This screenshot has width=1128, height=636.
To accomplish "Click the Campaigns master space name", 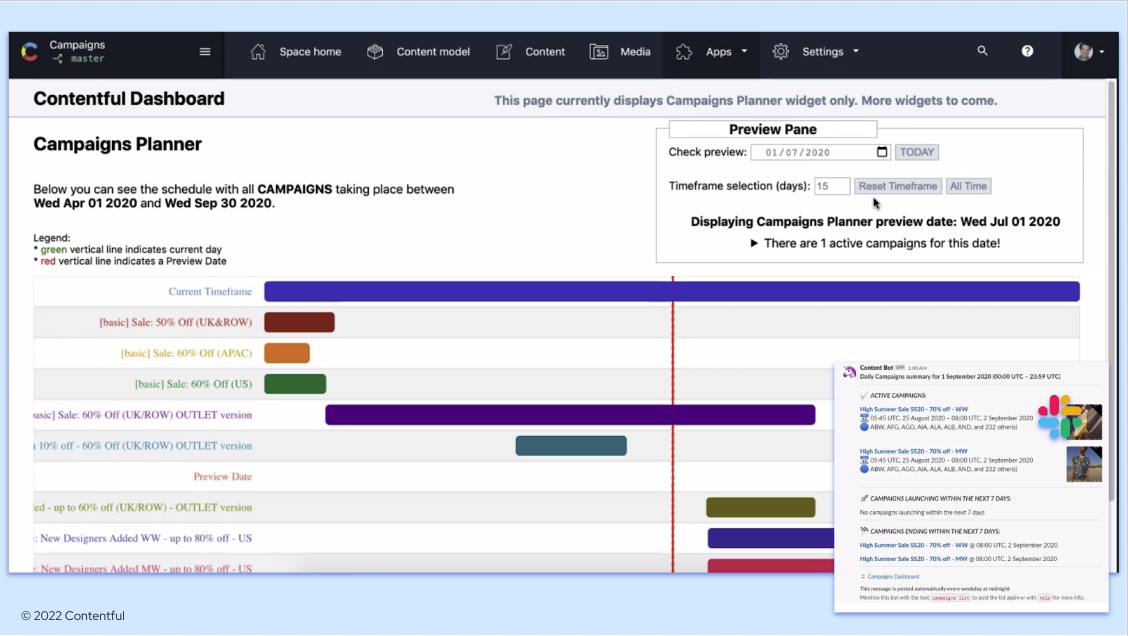I will [77, 52].
